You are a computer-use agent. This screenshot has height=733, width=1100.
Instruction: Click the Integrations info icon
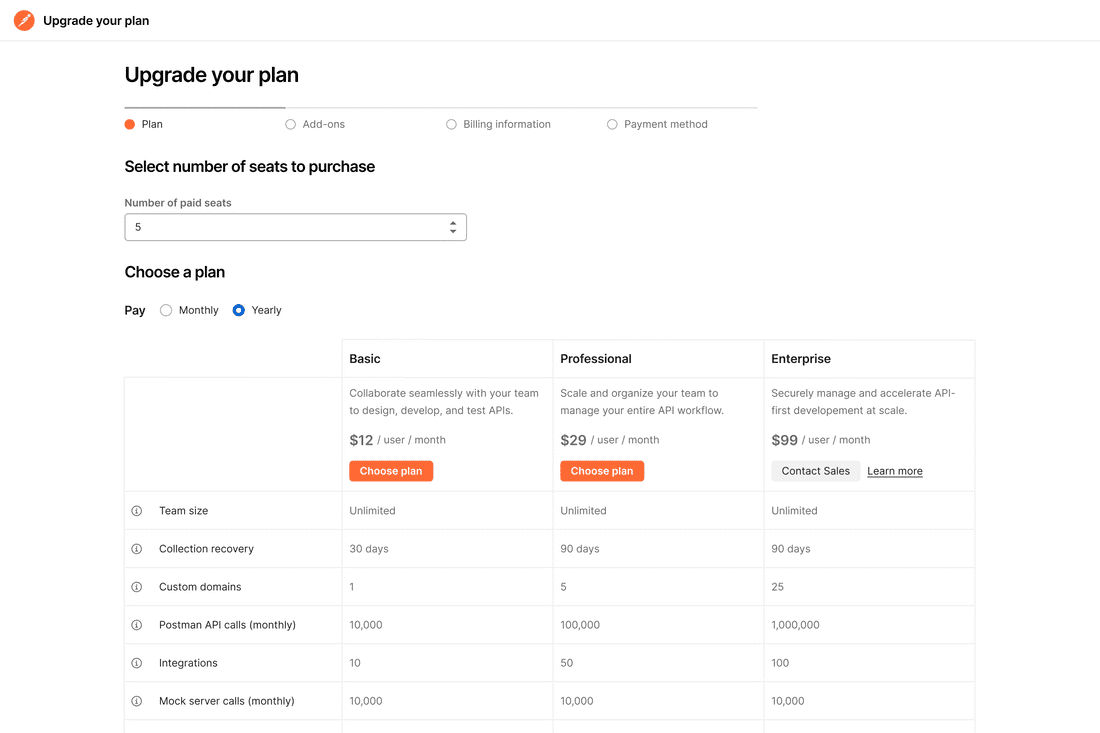click(x=137, y=663)
